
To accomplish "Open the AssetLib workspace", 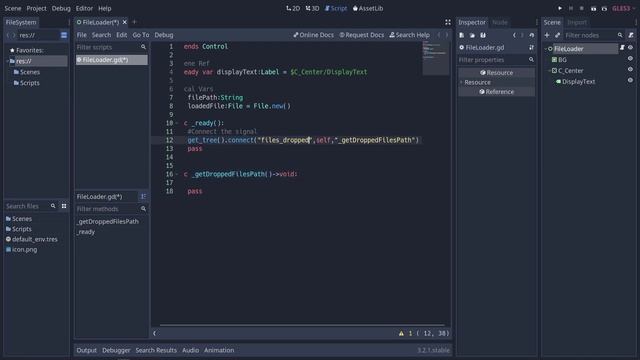I will [368, 8].
